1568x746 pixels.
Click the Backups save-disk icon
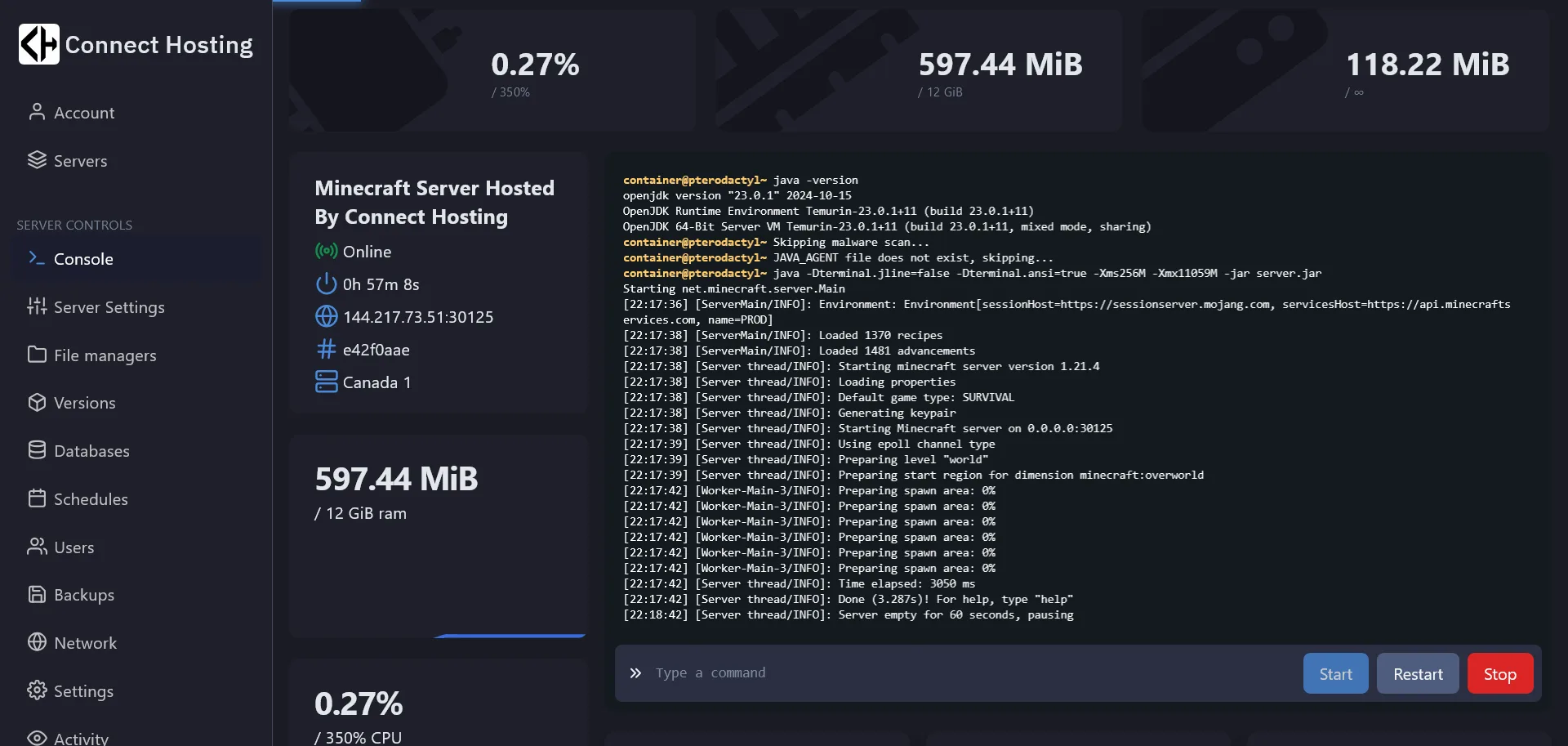[37, 594]
